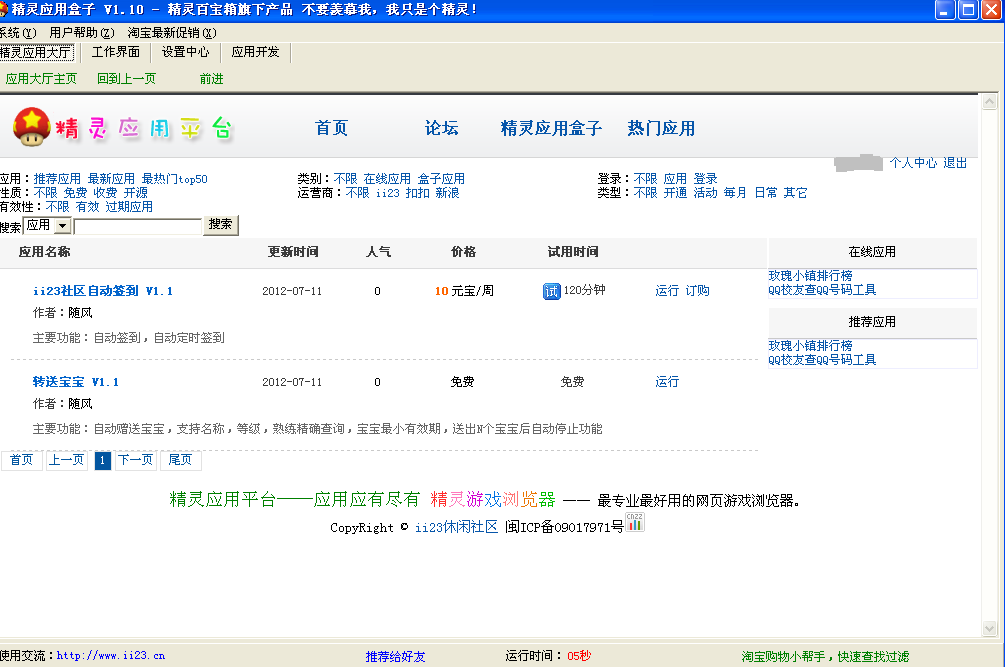Select 开源 under 性质 filter
The height and width of the screenshot is (667, 1005).
click(135, 193)
